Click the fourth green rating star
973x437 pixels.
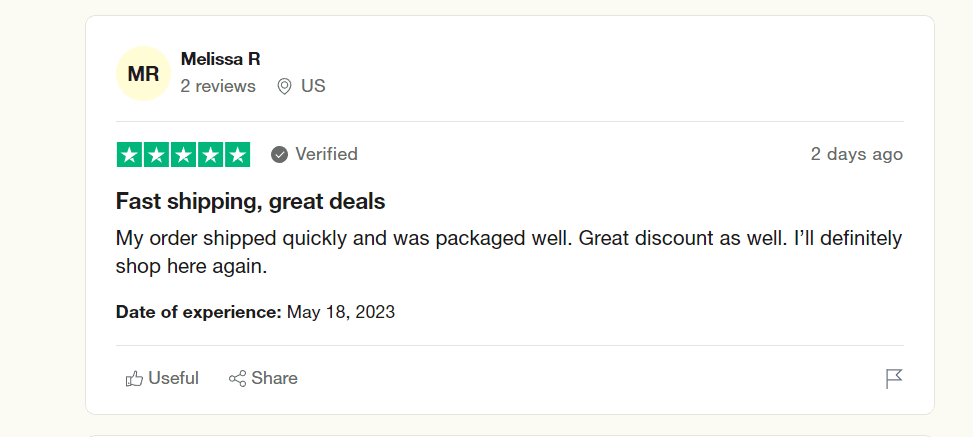(x=210, y=154)
